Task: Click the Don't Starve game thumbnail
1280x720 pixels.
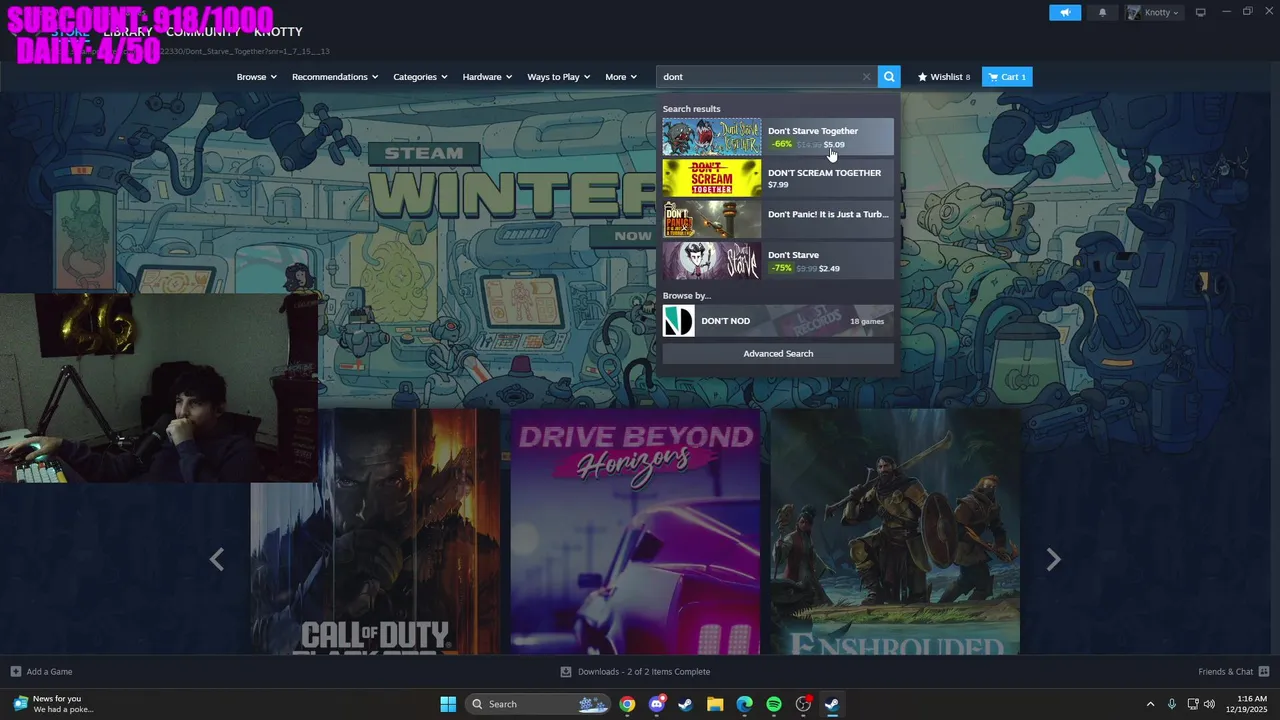Action: coord(712,261)
